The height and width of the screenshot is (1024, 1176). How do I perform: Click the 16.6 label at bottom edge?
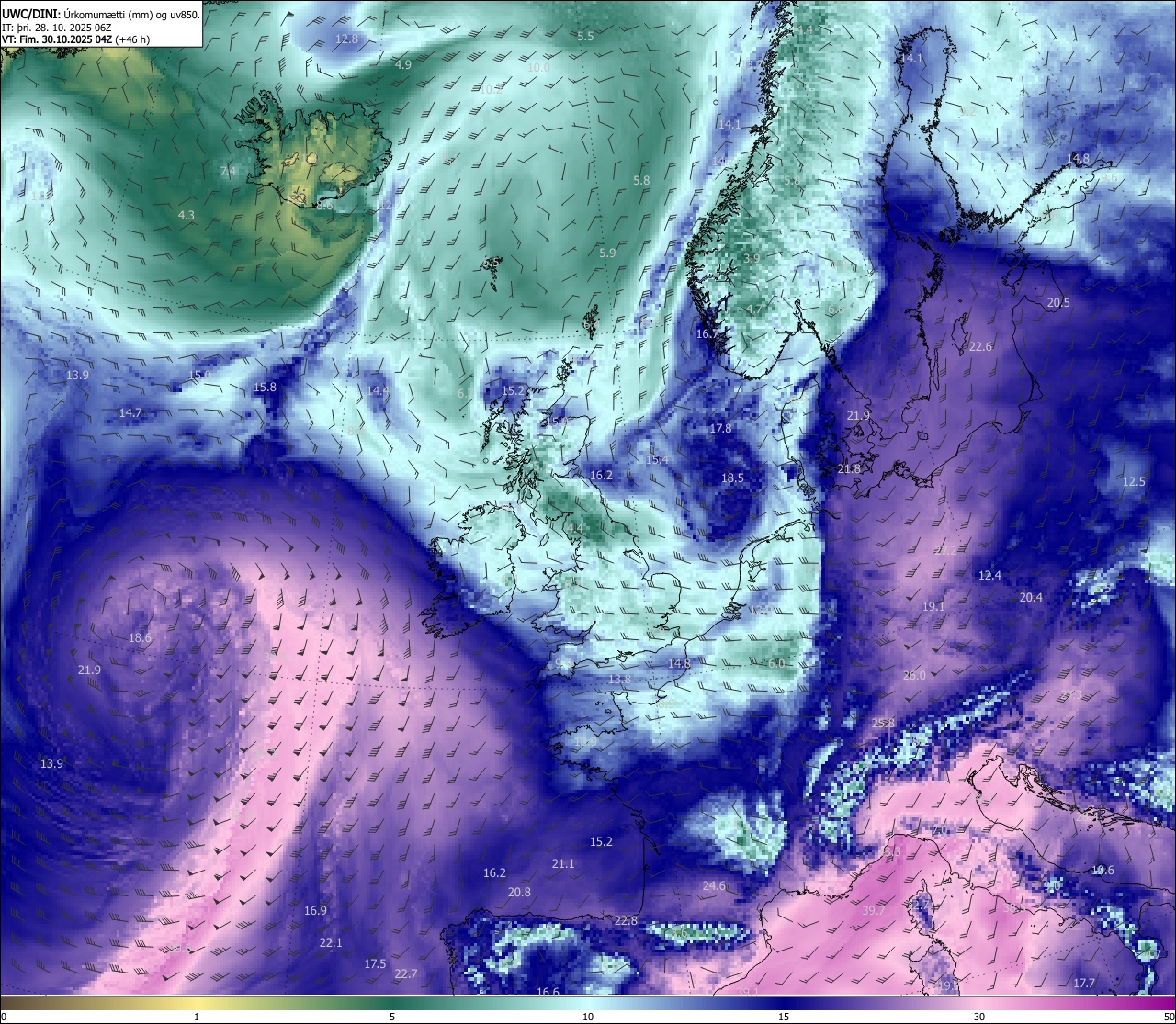pos(548,992)
